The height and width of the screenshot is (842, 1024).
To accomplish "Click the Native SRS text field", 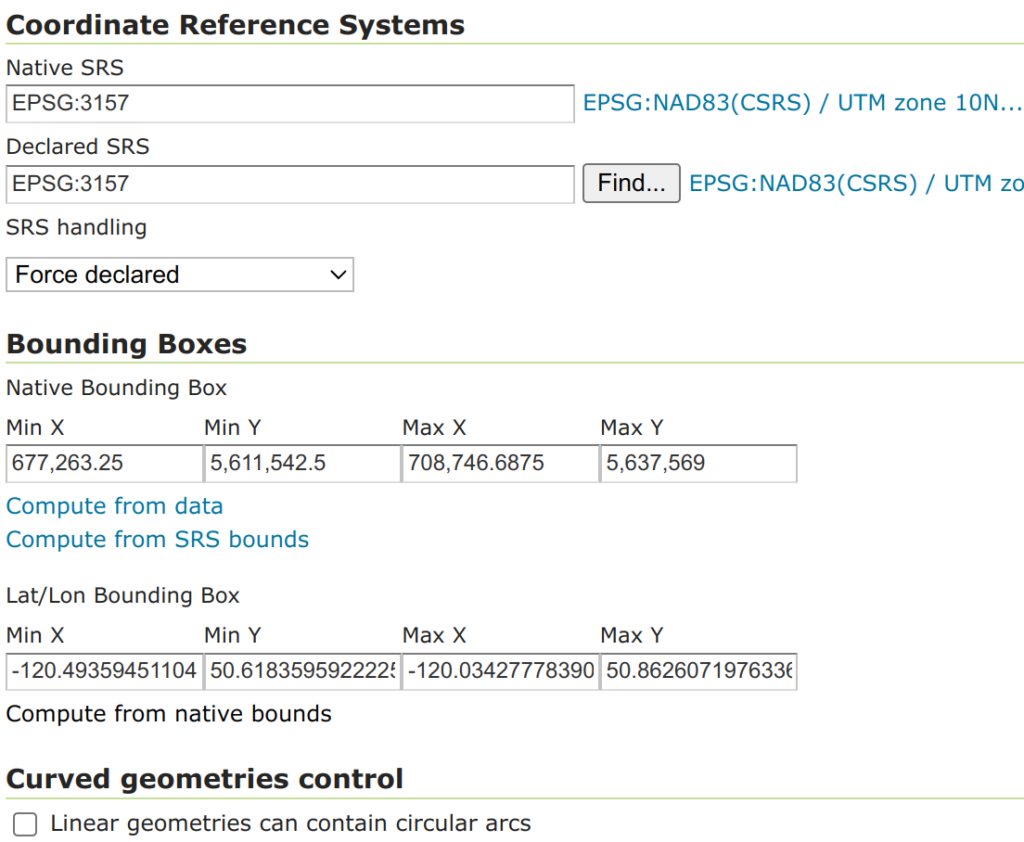I will click(x=289, y=103).
